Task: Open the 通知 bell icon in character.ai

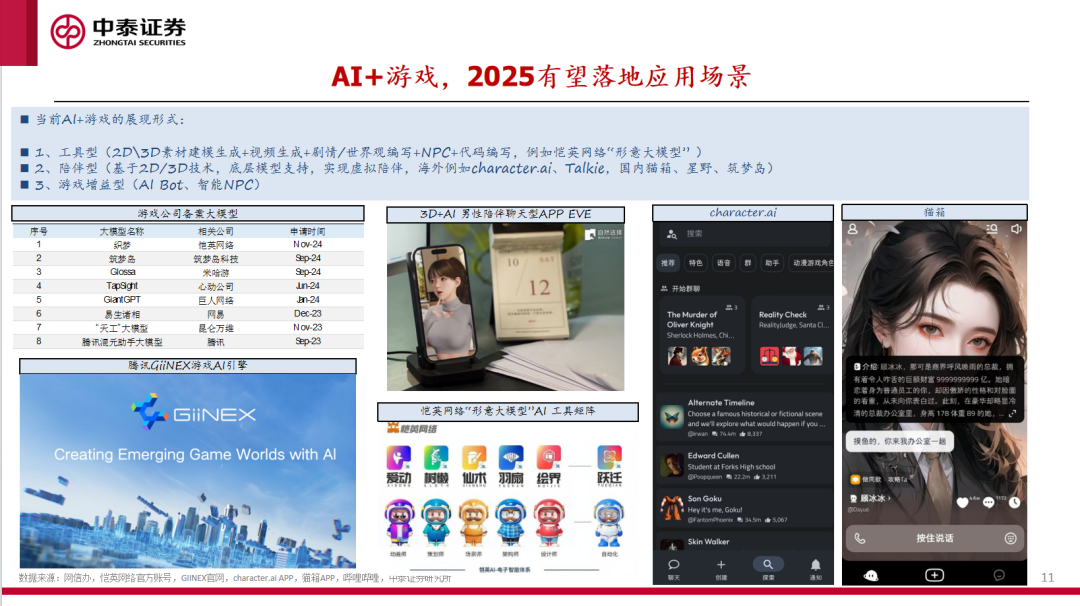Action: (x=816, y=565)
